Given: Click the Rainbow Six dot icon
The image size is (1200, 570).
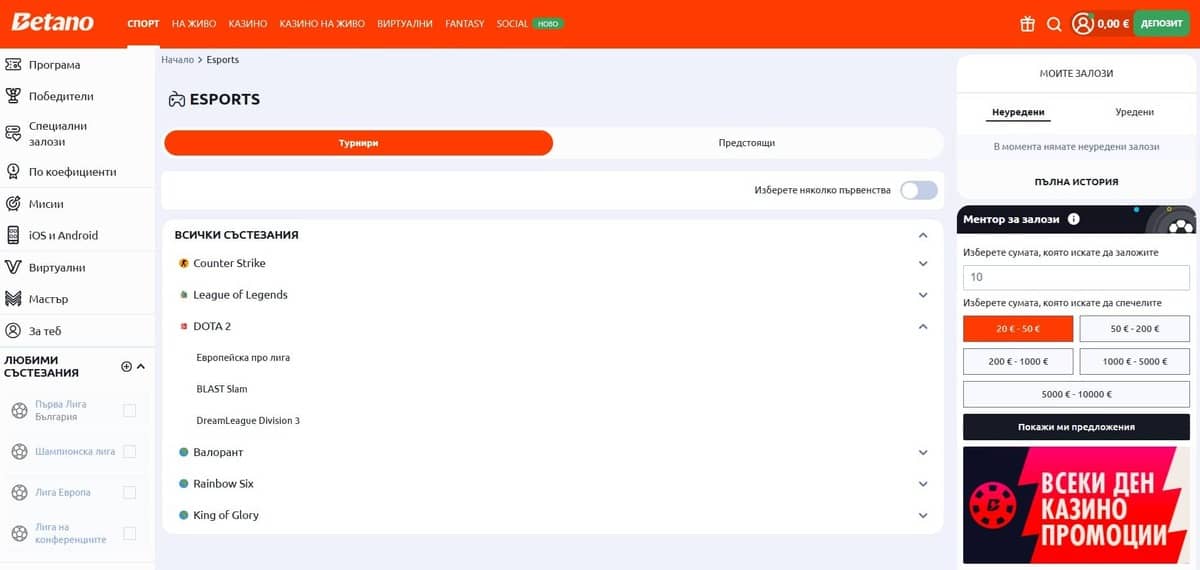Looking at the screenshot, I should [184, 484].
